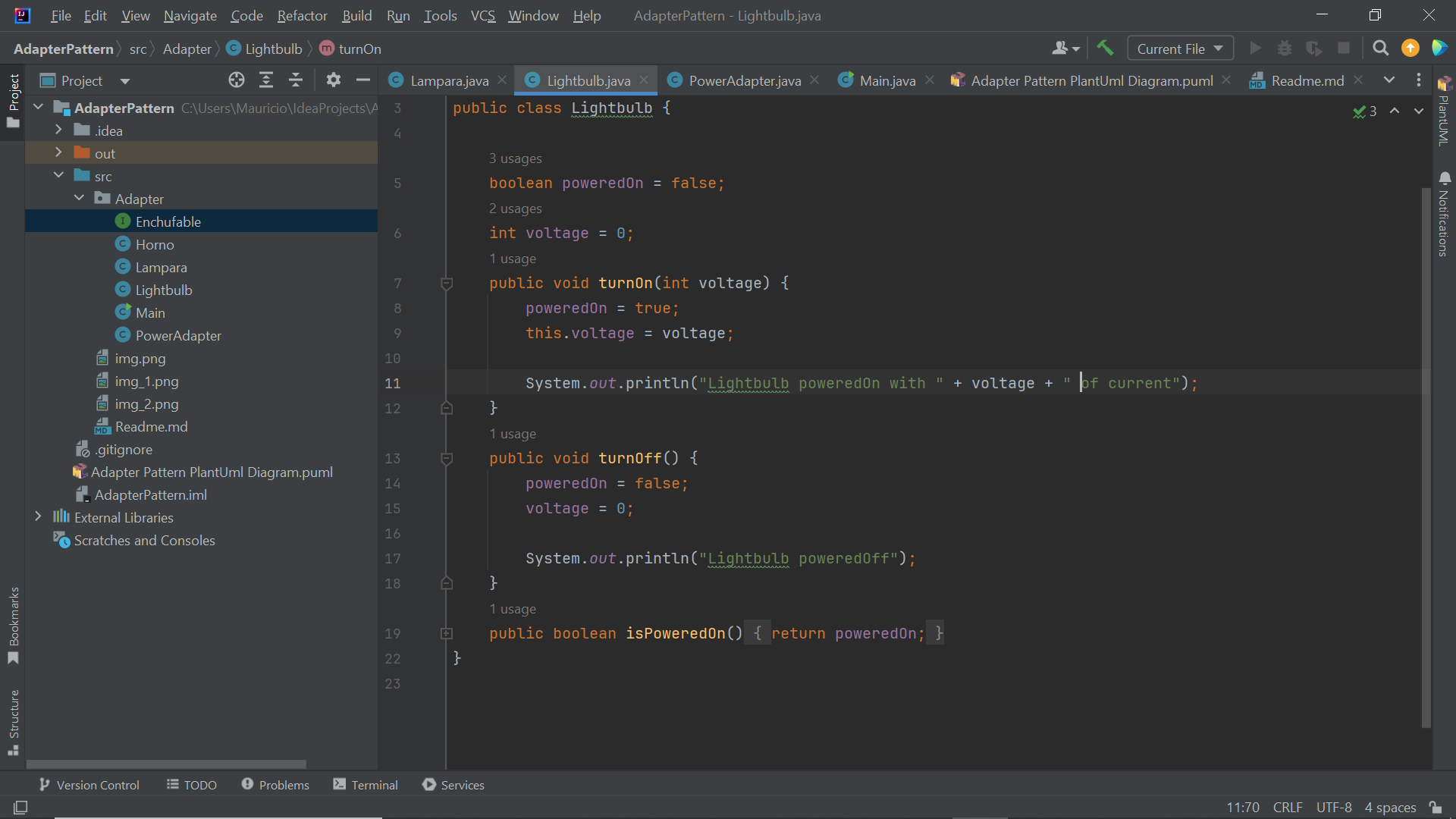The height and width of the screenshot is (819, 1456).
Task: Unfold the isPoweredOn method body
Action: pos(447,634)
